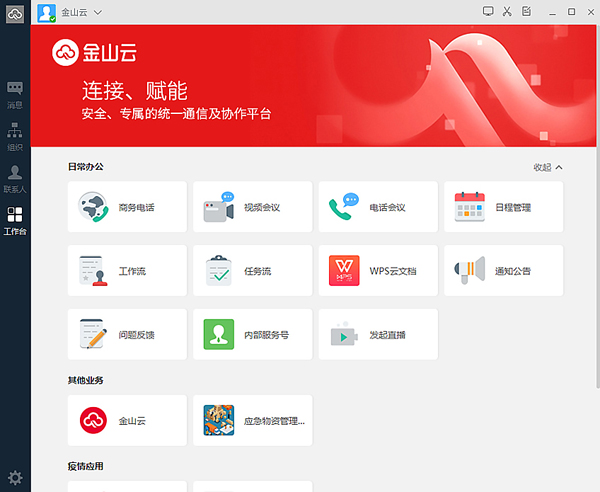Click the WPS云文档 label
The height and width of the screenshot is (492, 600).
[x=393, y=271]
